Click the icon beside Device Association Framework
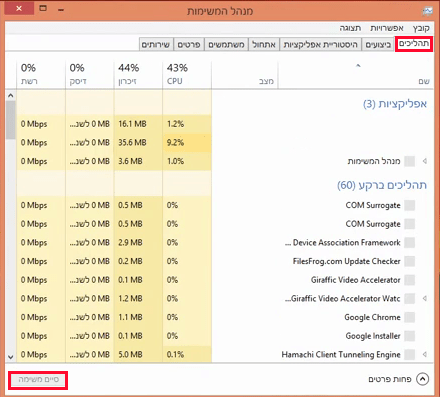 click(409, 242)
